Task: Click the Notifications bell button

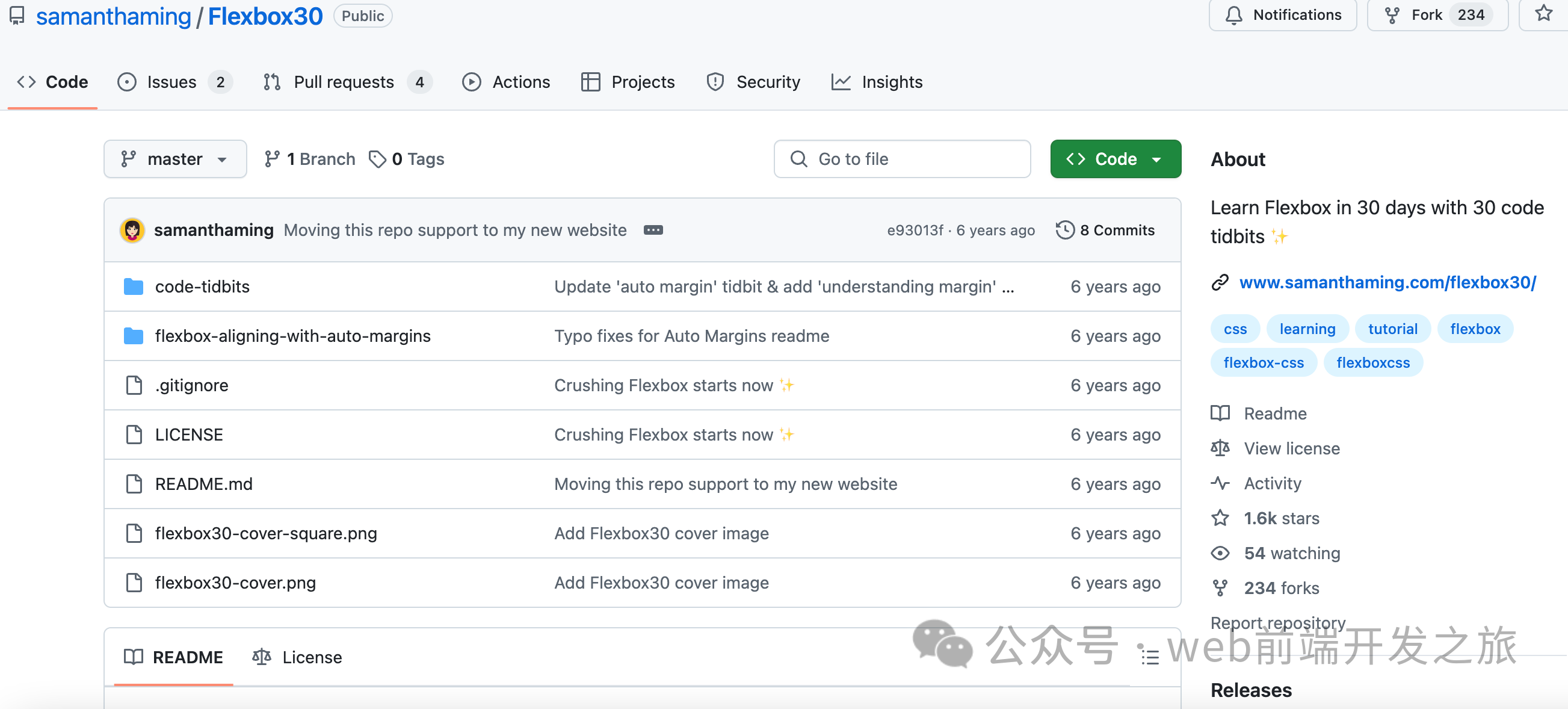Action: 1283,14
